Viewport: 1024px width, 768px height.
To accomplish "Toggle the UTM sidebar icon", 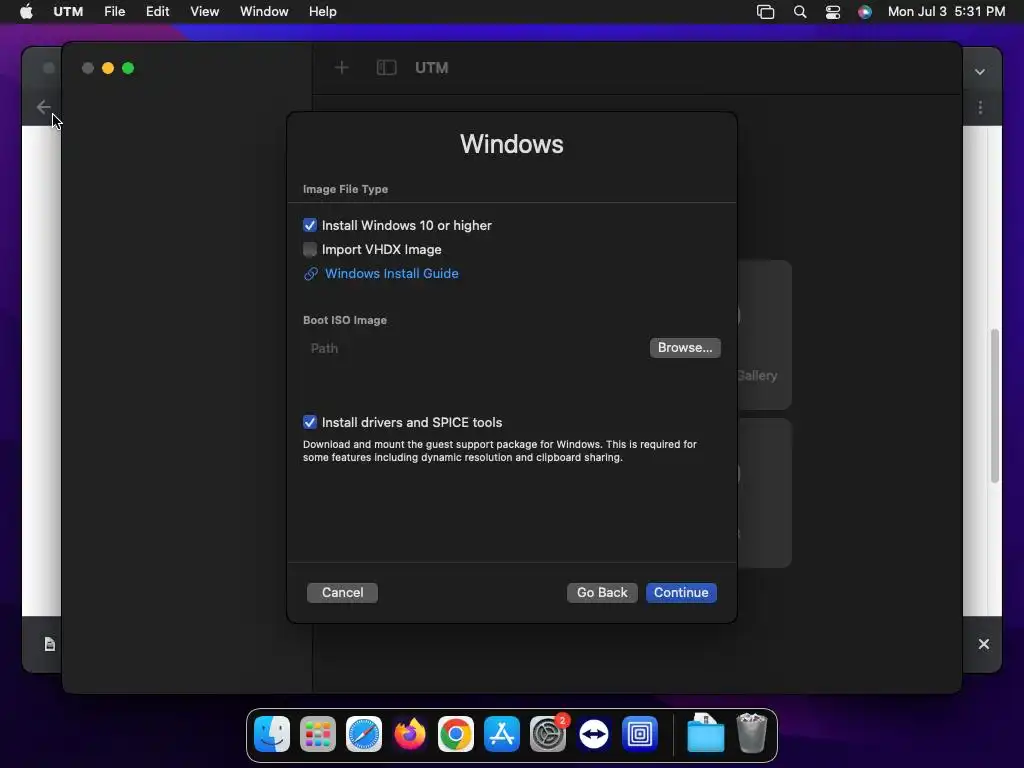I will point(387,68).
